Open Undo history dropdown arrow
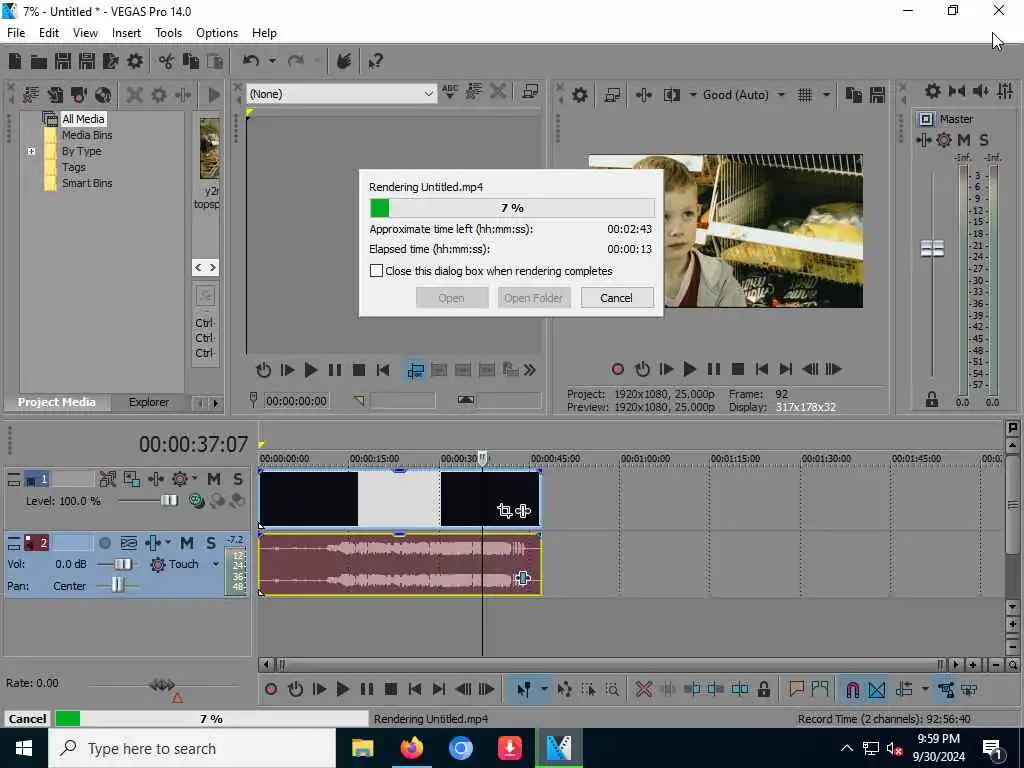1024x768 pixels. (272, 61)
